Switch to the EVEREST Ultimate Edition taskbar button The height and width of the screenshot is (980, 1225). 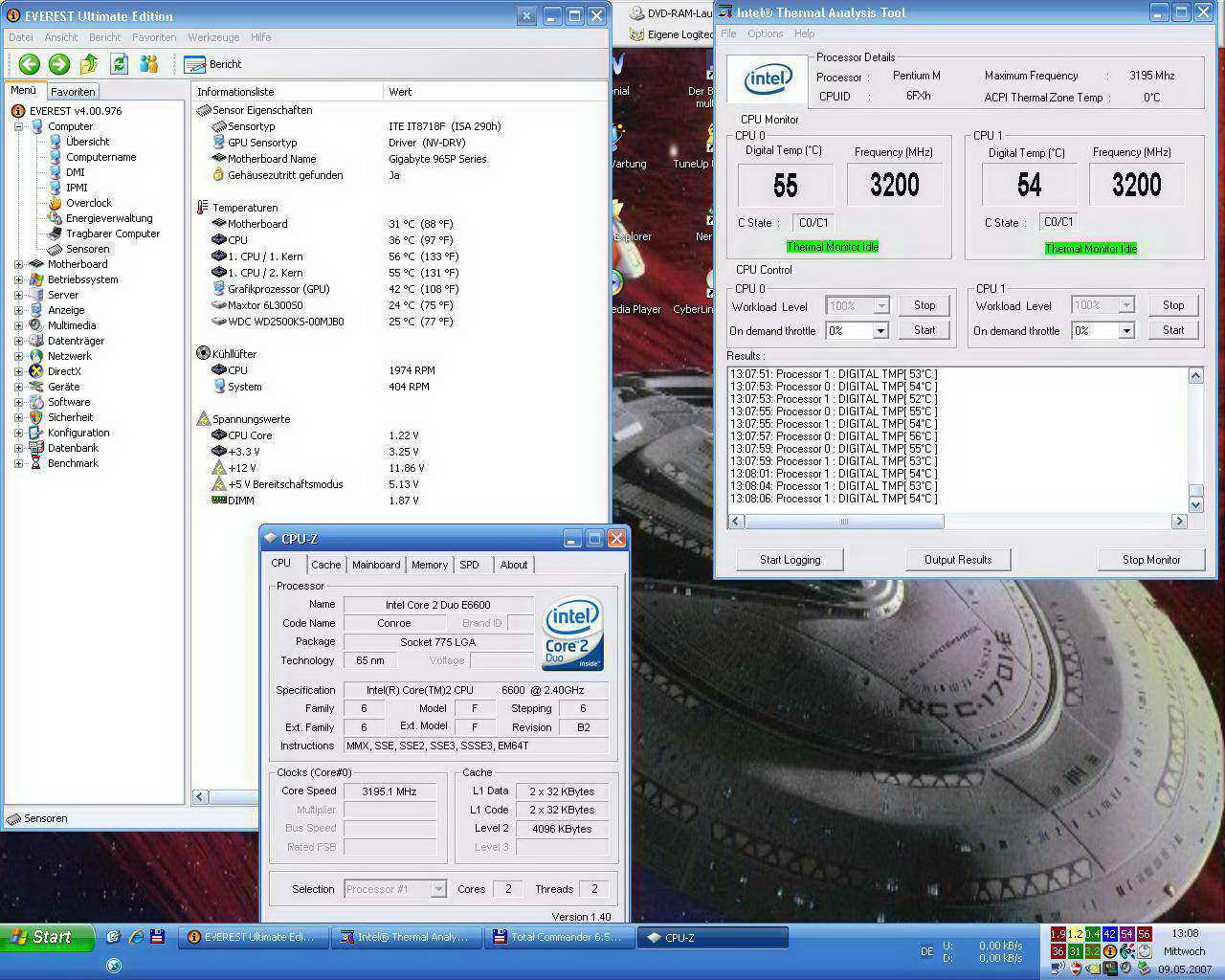(253, 938)
